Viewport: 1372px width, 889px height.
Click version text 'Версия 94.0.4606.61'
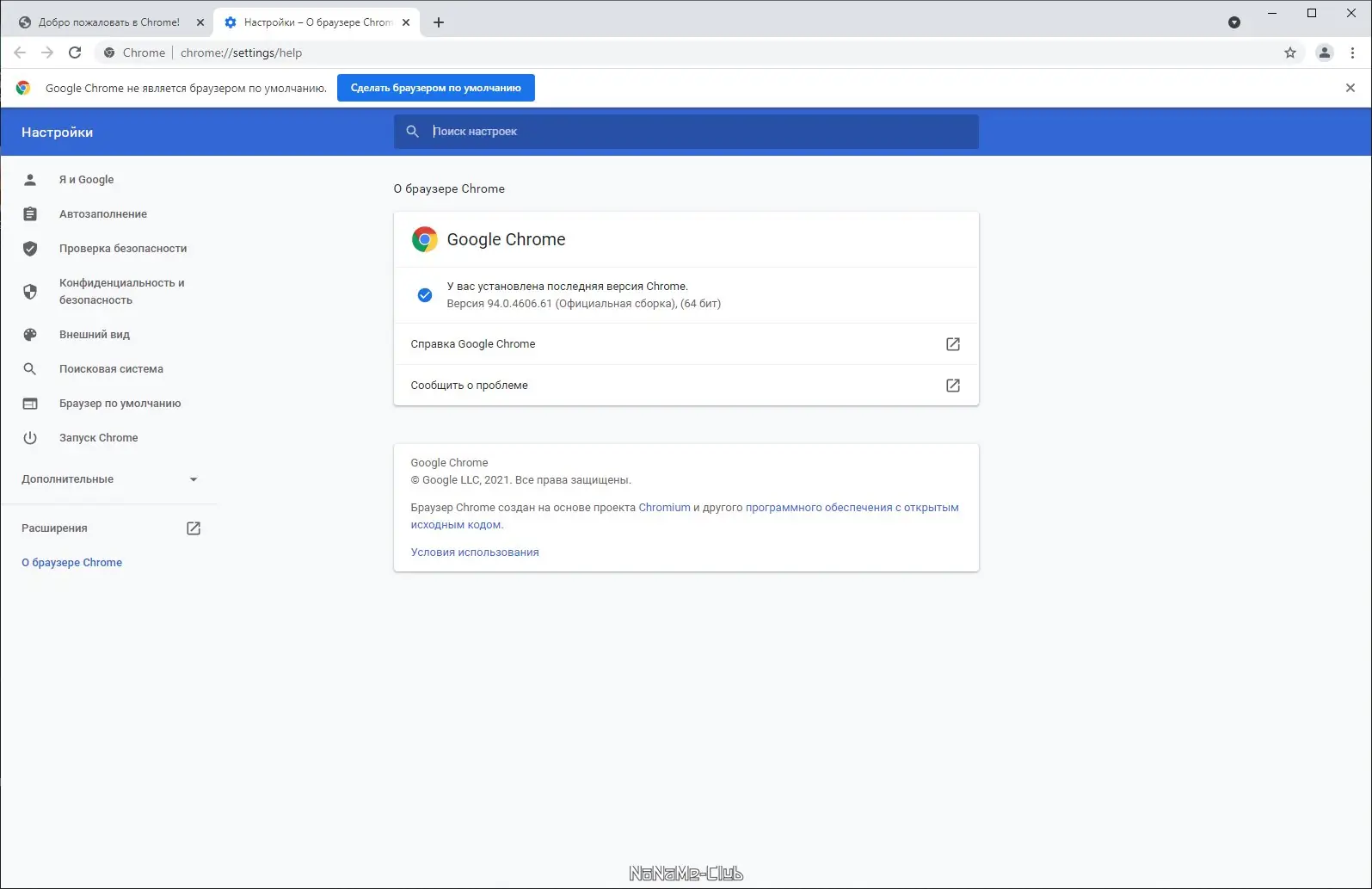point(499,304)
